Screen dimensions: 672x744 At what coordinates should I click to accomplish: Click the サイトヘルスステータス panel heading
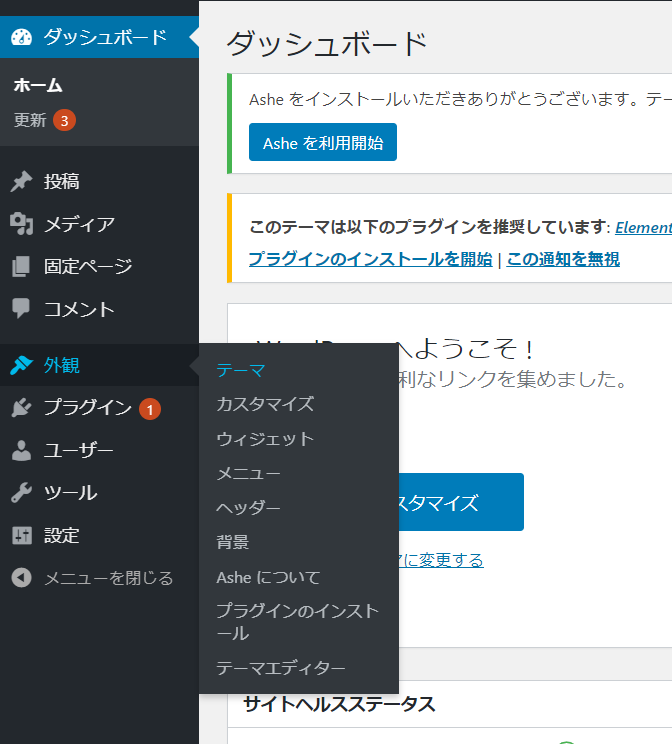339,704
